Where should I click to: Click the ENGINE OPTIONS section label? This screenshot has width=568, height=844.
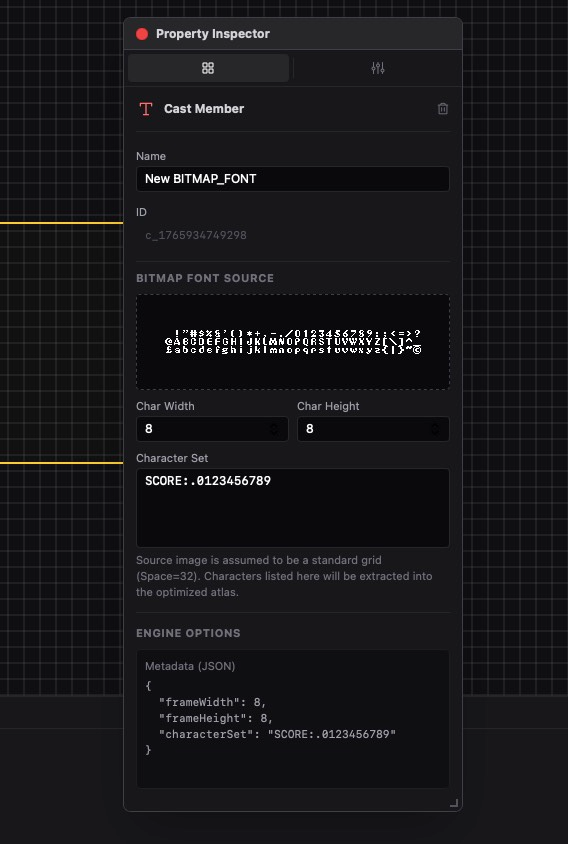point(188,633)
